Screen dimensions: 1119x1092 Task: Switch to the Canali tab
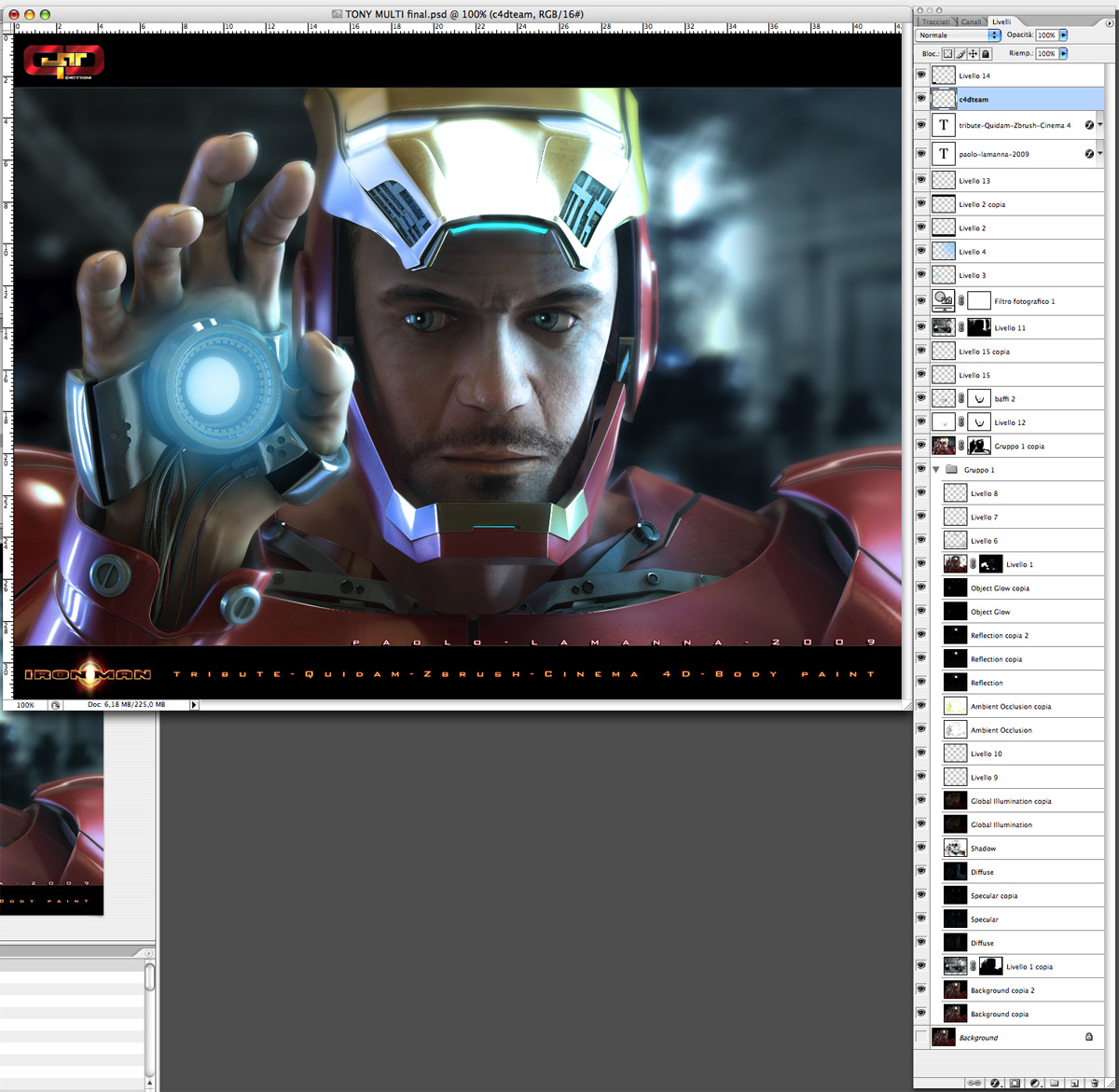[972, 21]
